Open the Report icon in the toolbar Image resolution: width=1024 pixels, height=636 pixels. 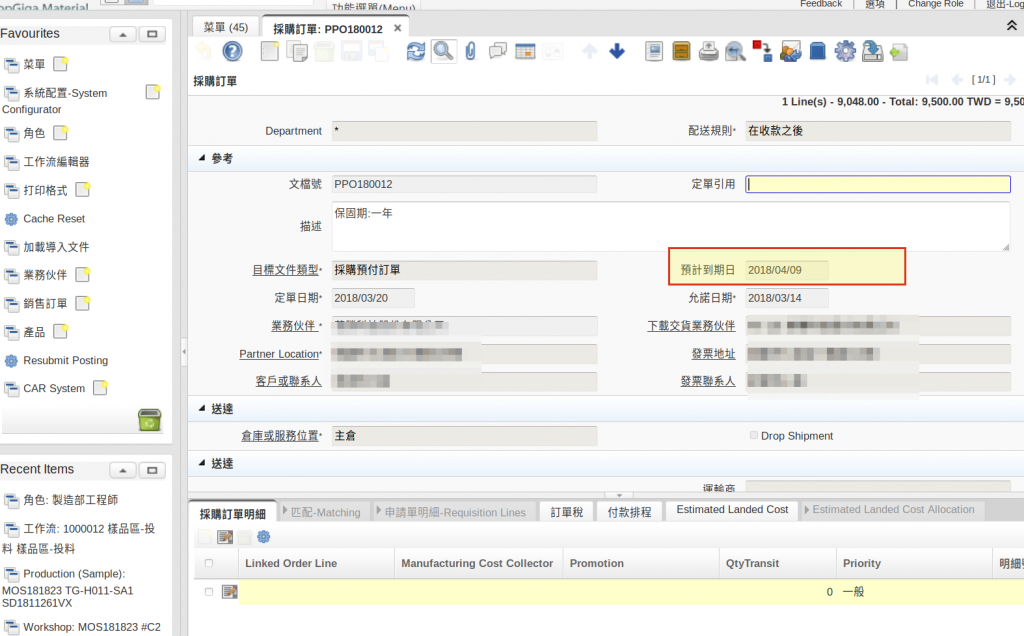tap(654, 51)
